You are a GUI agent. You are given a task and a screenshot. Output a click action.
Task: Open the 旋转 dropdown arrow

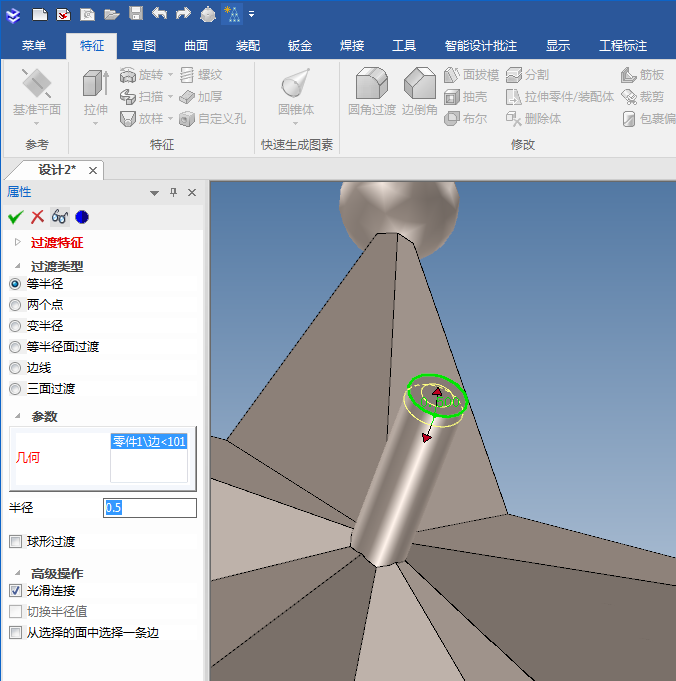tap(170, 75)
